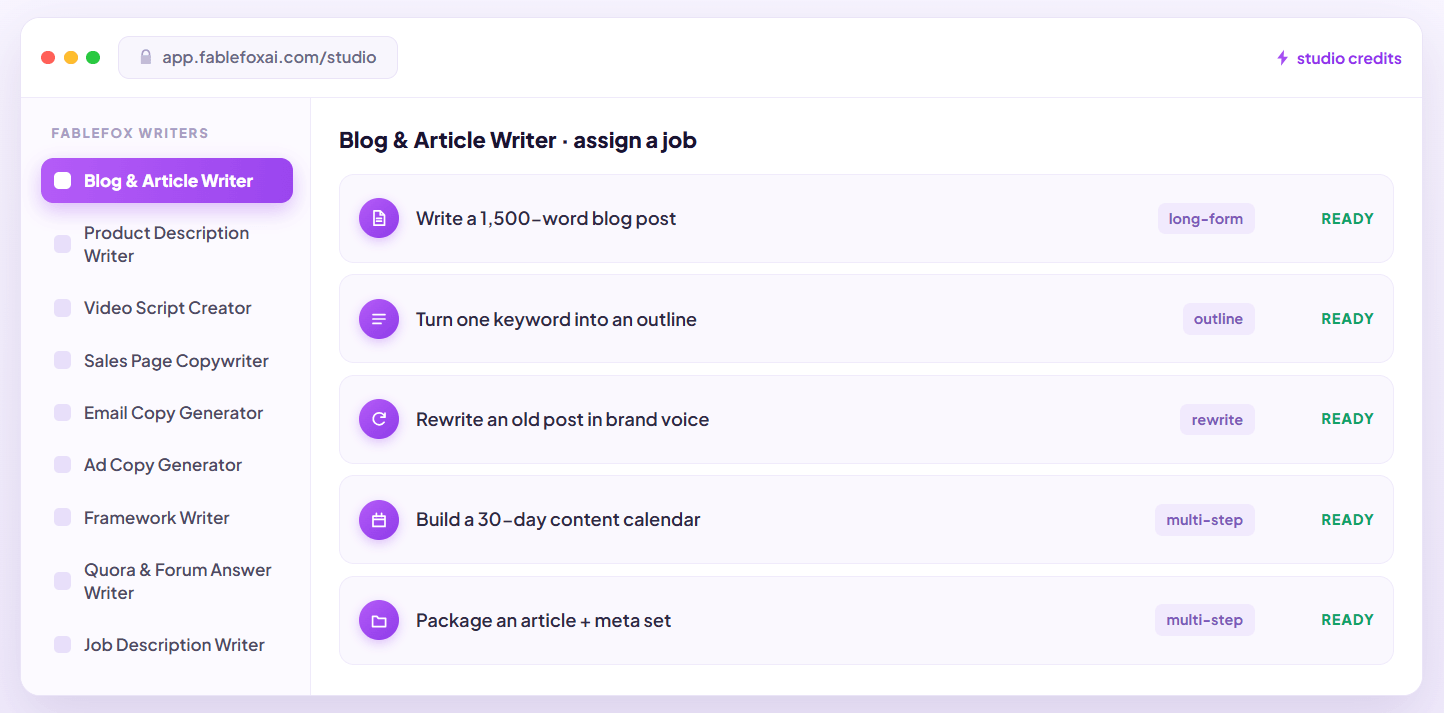Click the lines icon beside Turn one keyword into an outline
This screenshot has height=713, width=1444.
point(379,319)
